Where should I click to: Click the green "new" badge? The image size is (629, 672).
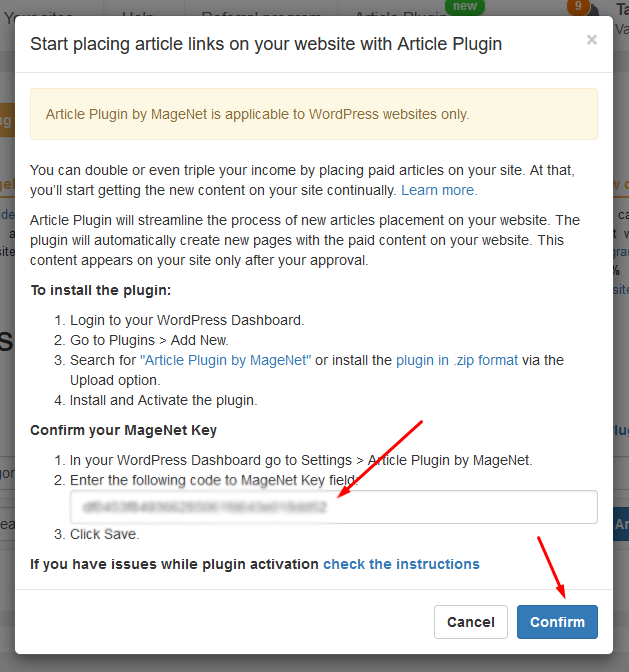click(465, 6)
